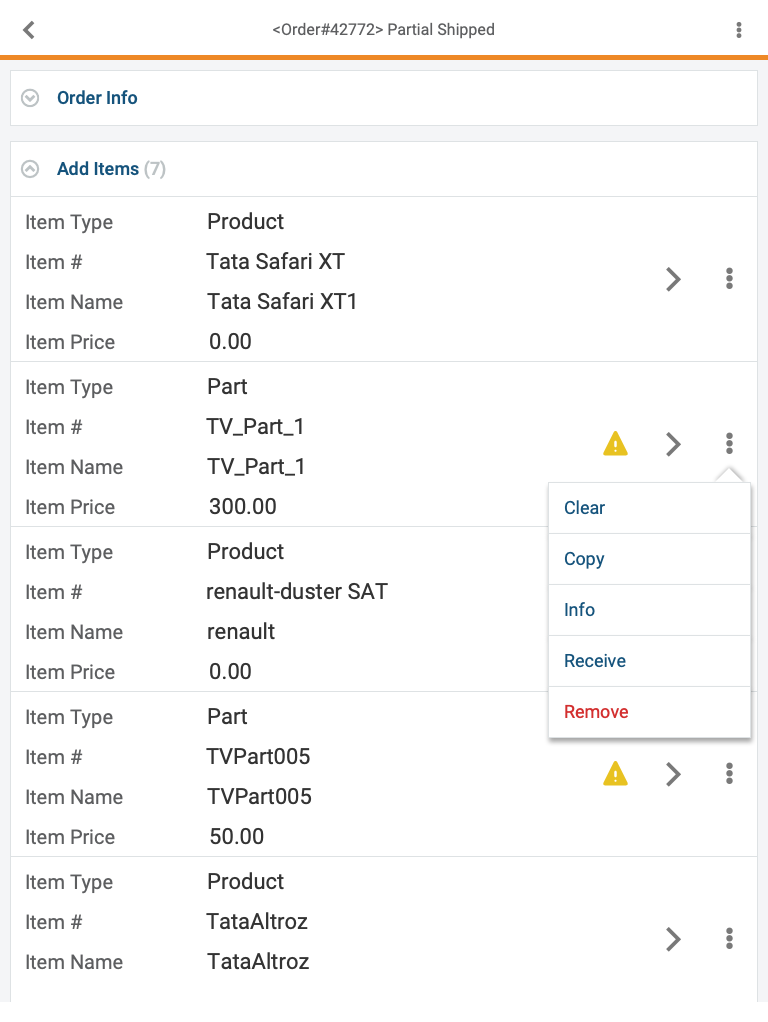
Task: Open more options for TataAltroz
Action: tap(730, 939)
